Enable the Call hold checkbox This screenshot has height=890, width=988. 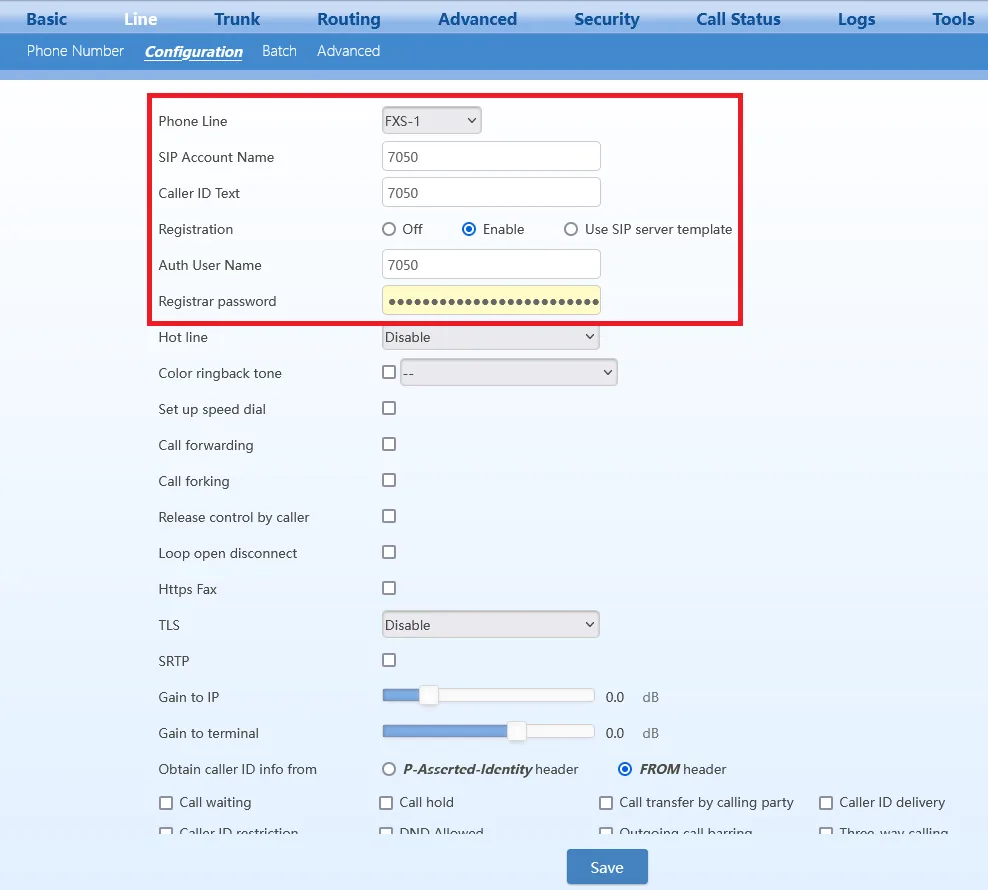[x=386, y=802]
